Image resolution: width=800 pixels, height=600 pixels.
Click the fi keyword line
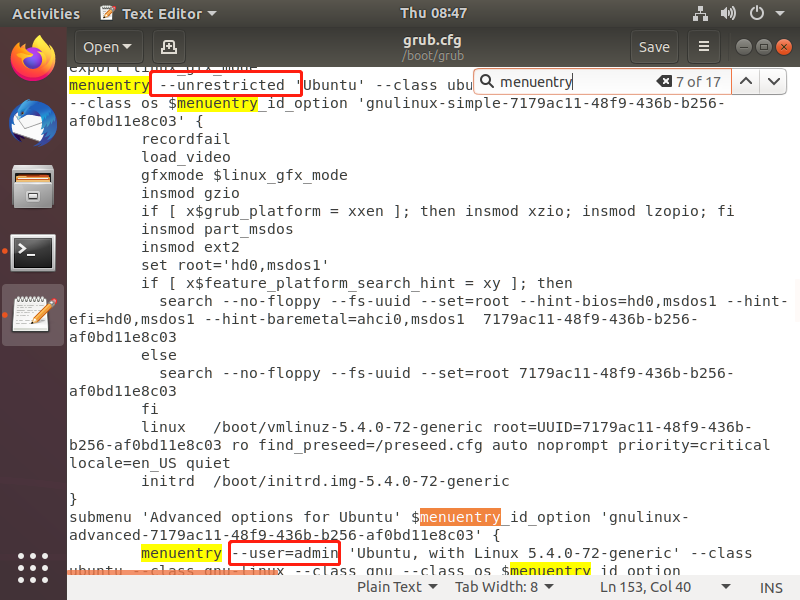point(150,409)
